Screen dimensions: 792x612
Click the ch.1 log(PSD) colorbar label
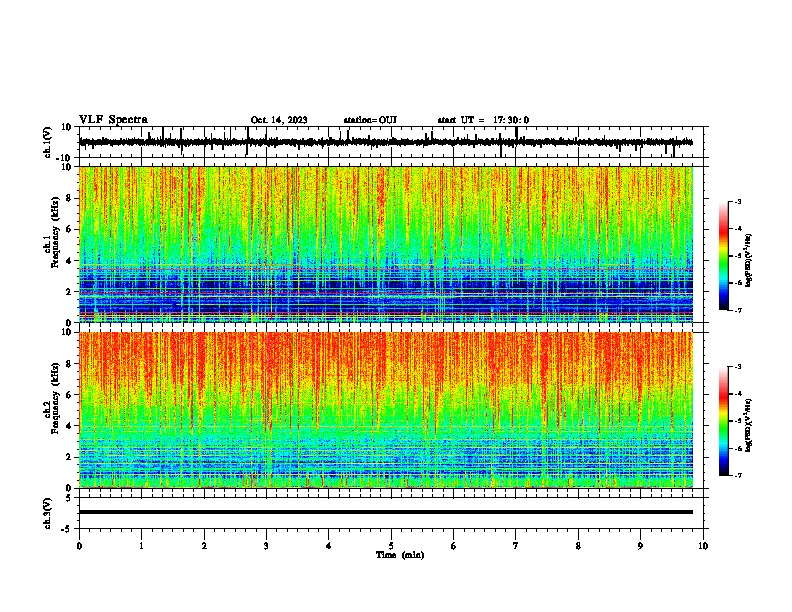coord(749,261)
